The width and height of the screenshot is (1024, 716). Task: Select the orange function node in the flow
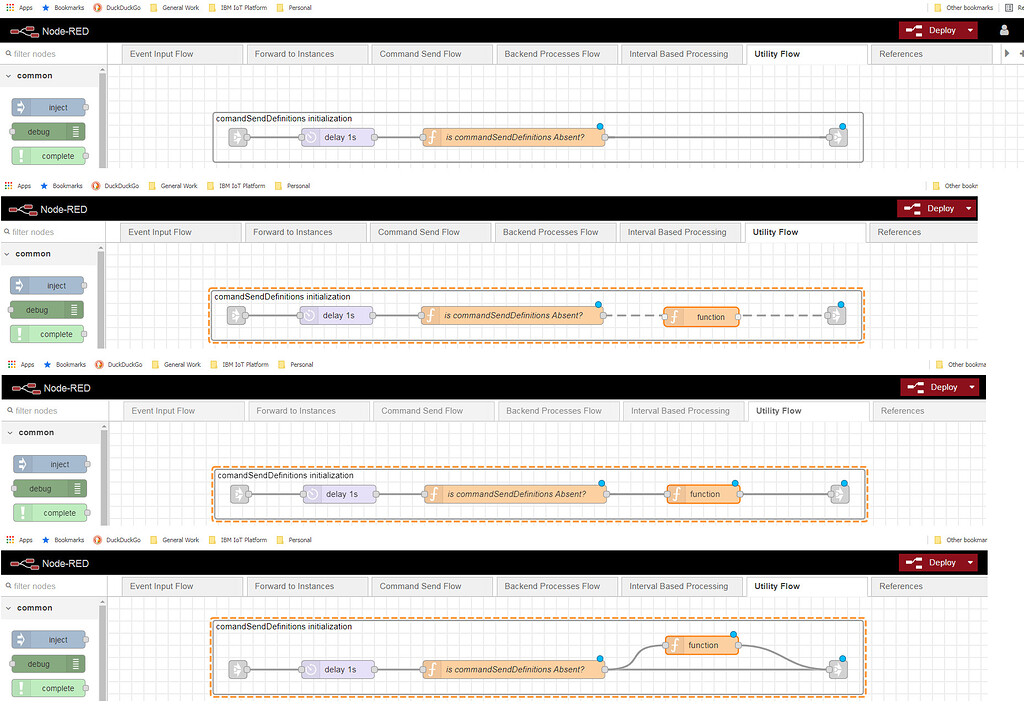pyautogui.click(x=701, y=316)
